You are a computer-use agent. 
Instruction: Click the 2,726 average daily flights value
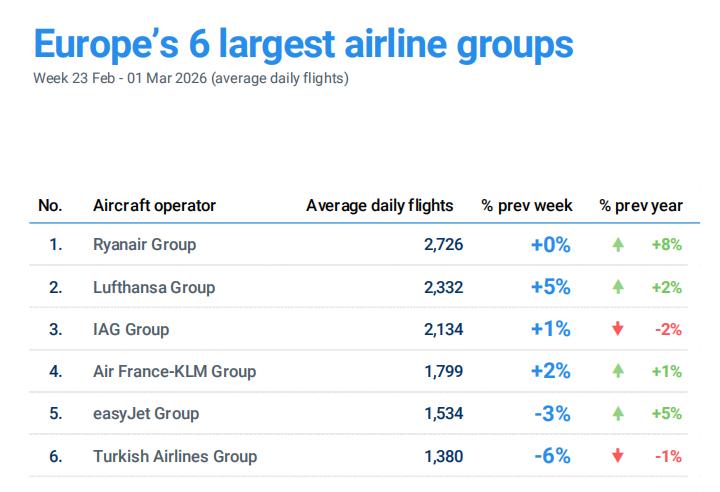click(x=443, y=245)
